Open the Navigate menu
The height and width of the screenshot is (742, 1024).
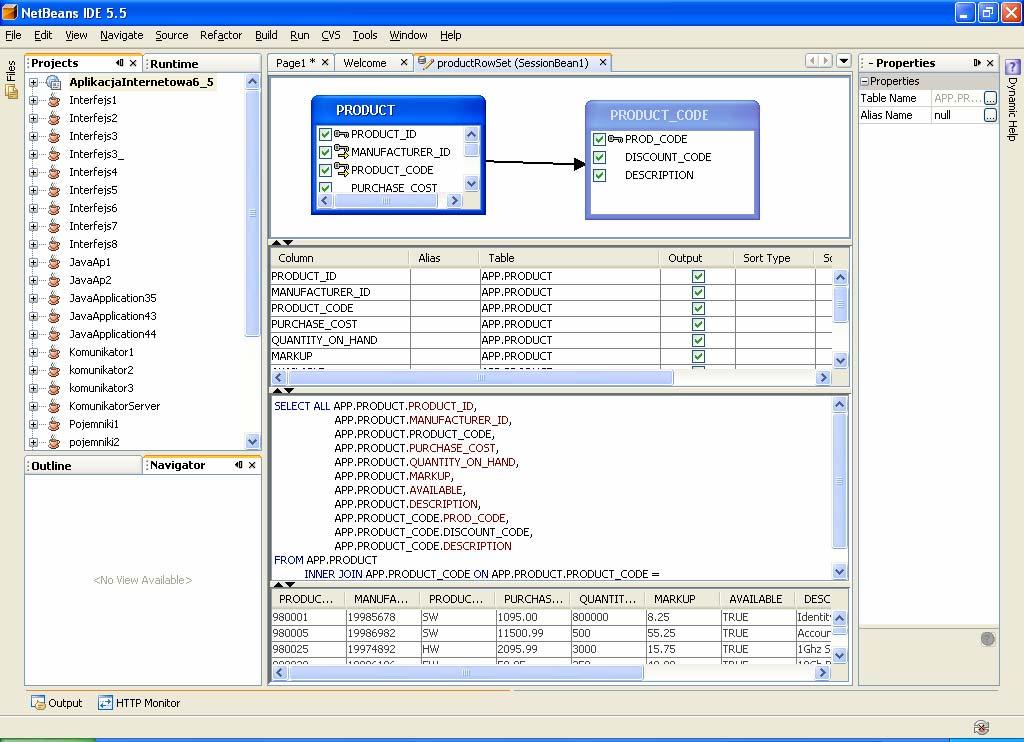coord(121,35)
